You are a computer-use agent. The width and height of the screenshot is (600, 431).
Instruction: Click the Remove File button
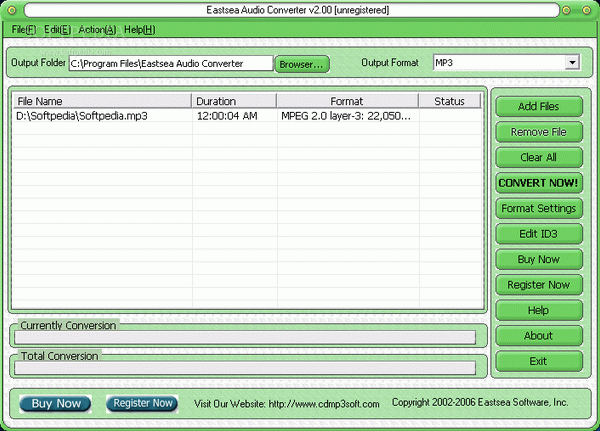coord(539,132)
